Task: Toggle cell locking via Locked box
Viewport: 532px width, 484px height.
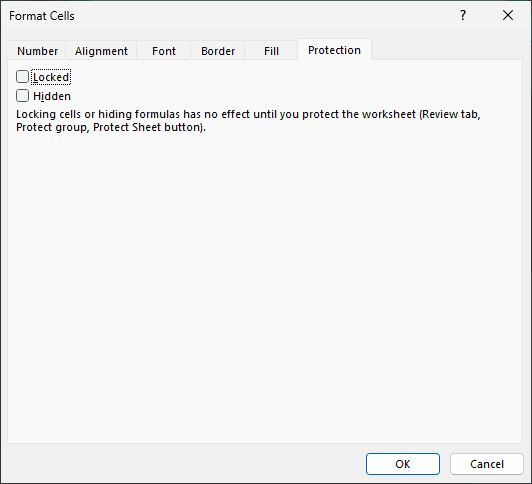Action: point(22,77)
